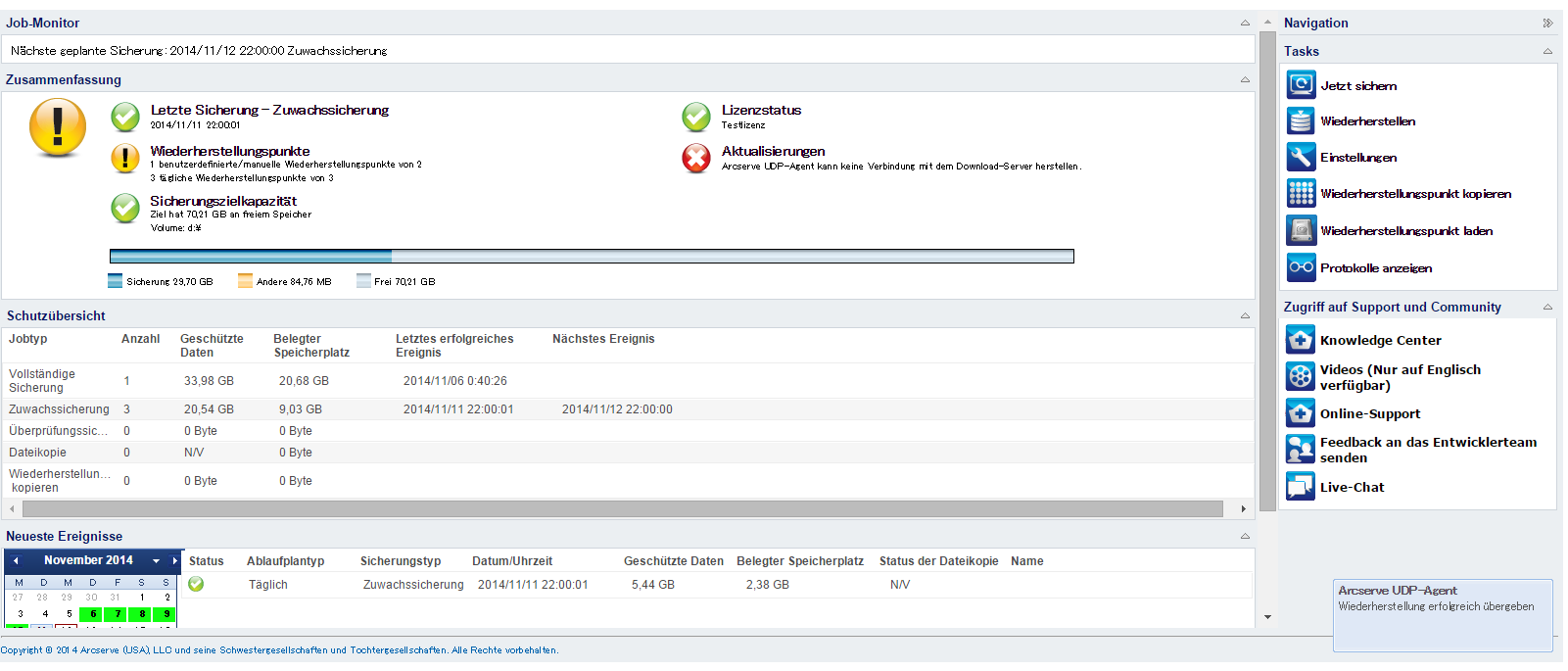Click the Jetzt sichern backup icon

click(x=1301, y=85)
